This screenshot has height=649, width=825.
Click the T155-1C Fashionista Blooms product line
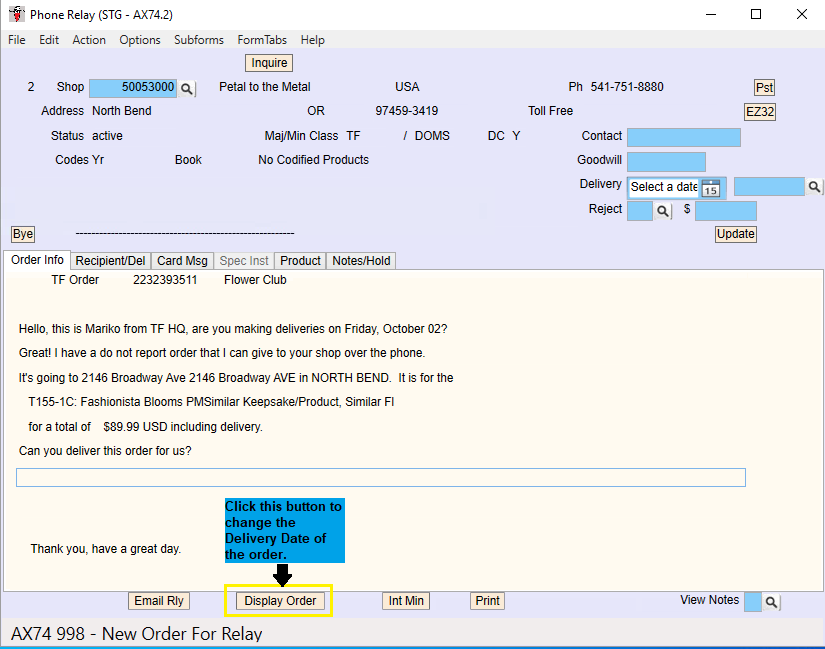211,402
